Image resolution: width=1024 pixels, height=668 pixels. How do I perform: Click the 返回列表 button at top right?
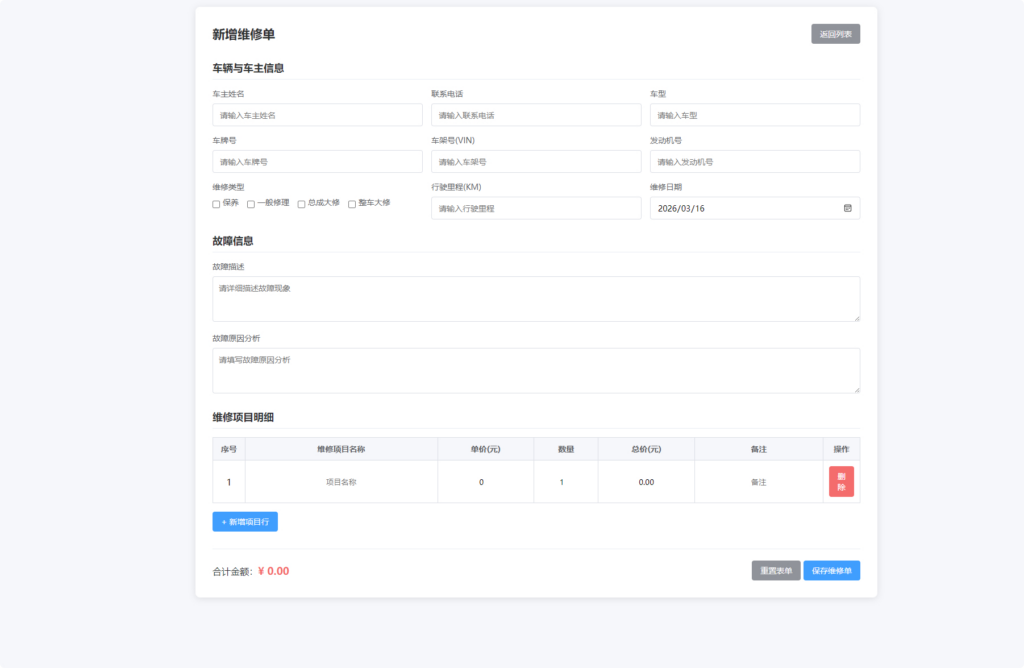click(835, 33)
